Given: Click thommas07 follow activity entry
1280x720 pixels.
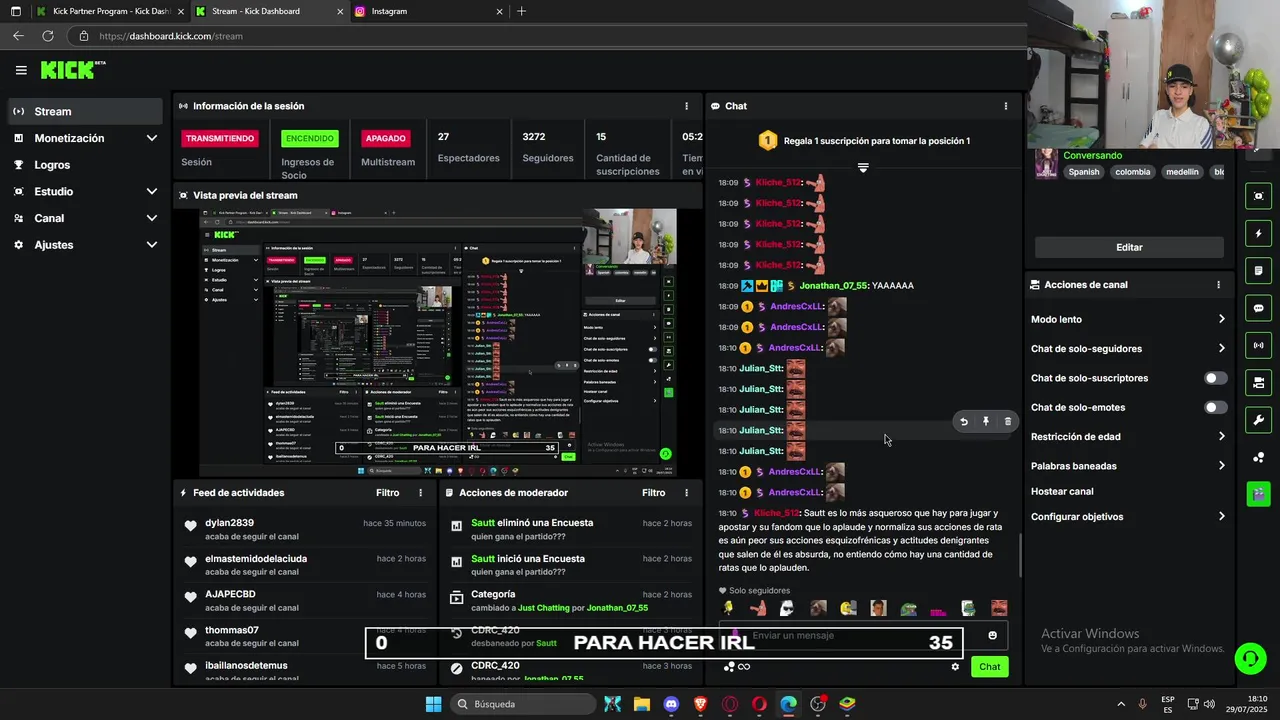Looking at the screenshot, I should pos(305,636).
